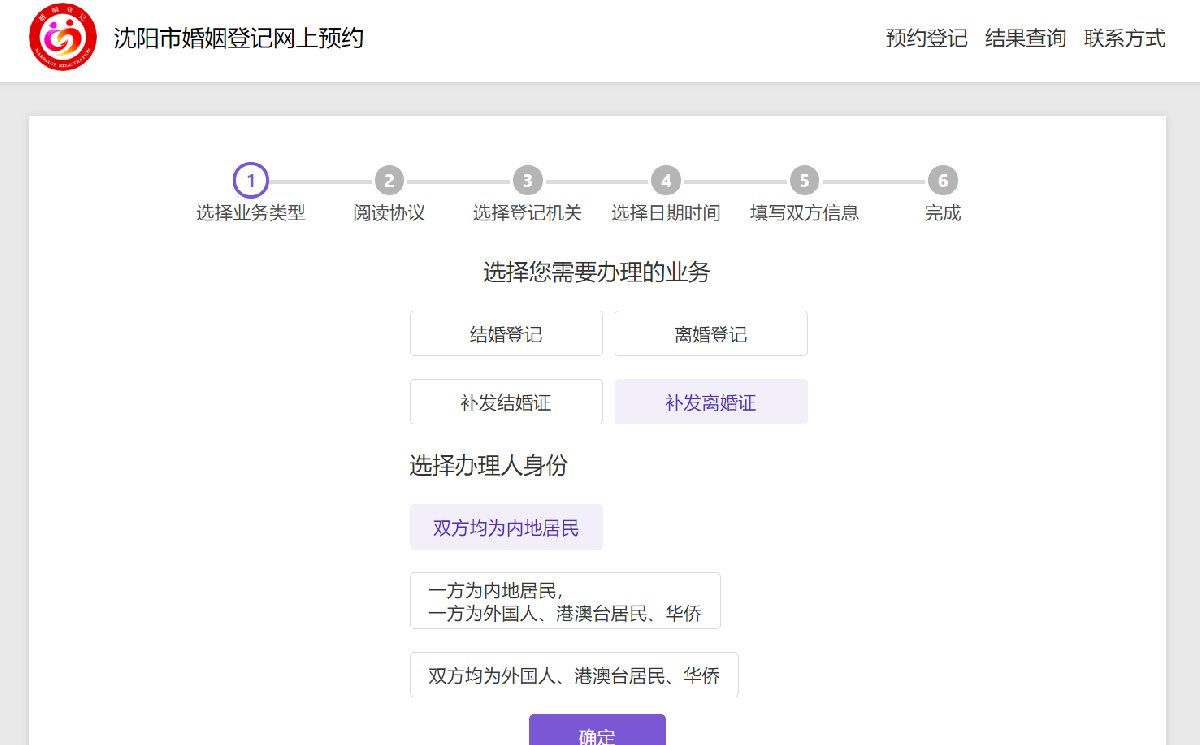
Task: Open 预约登记 in top navigation
Action: [926, 39]
